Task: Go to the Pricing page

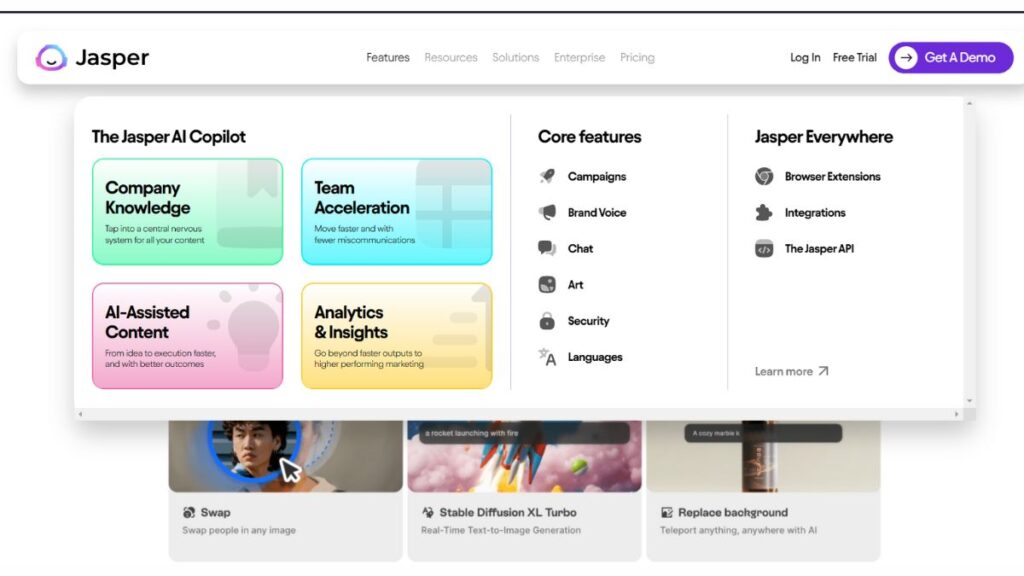Action: 637,58
